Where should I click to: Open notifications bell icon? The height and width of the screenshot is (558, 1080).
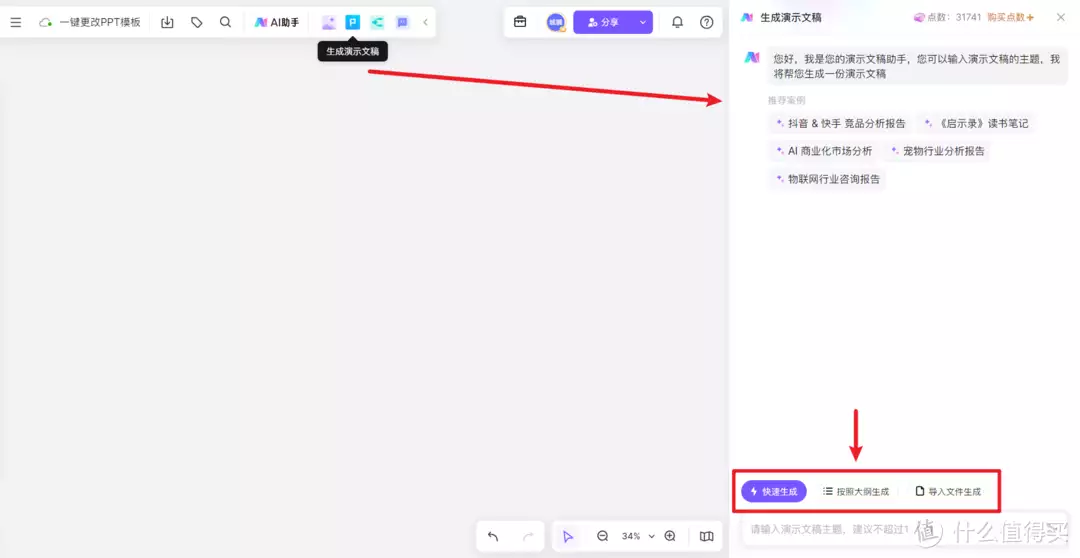pos(678,22)
